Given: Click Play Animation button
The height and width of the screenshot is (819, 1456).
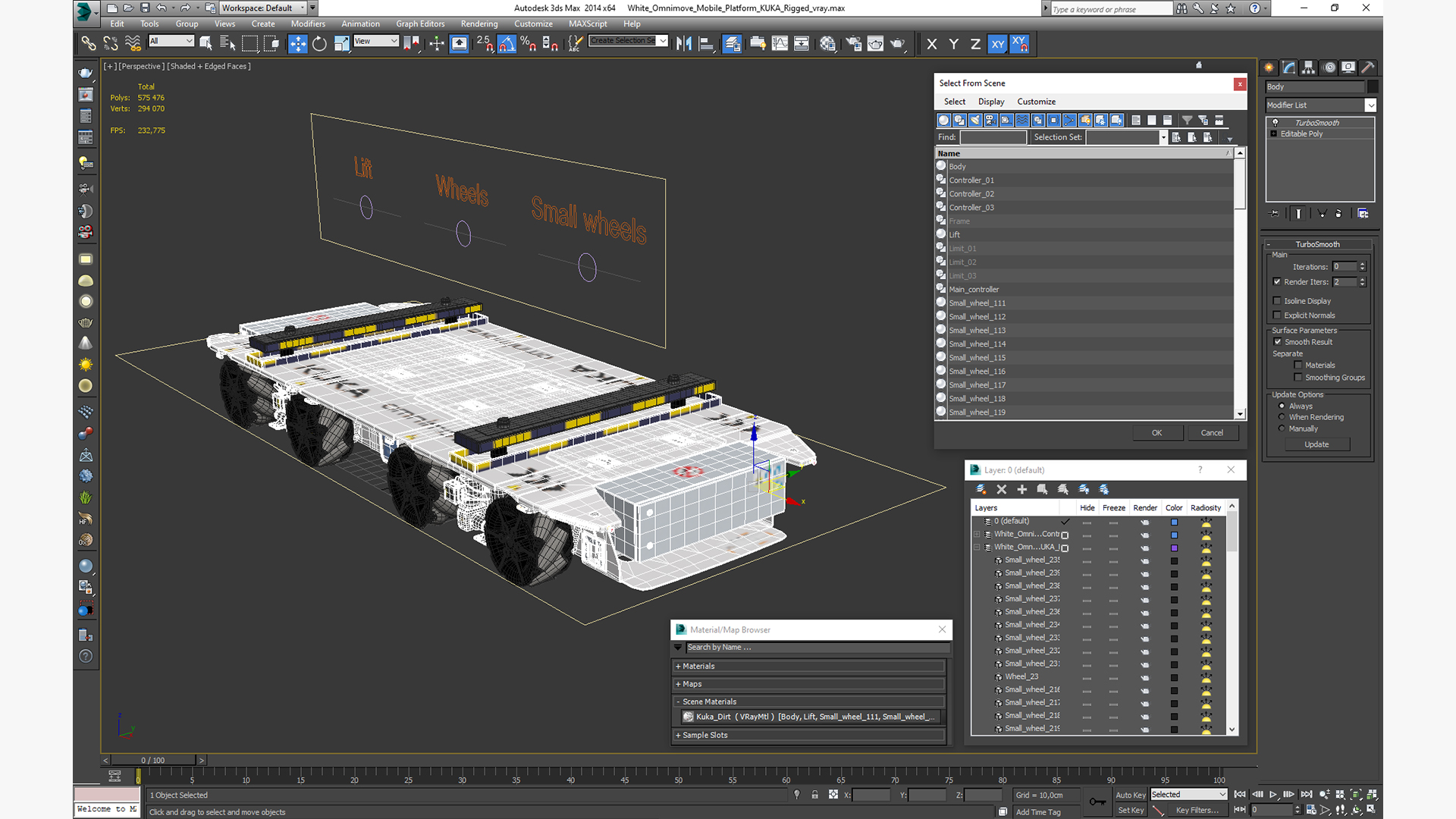Looking at the screenshot, I should tap(1273, 795).
